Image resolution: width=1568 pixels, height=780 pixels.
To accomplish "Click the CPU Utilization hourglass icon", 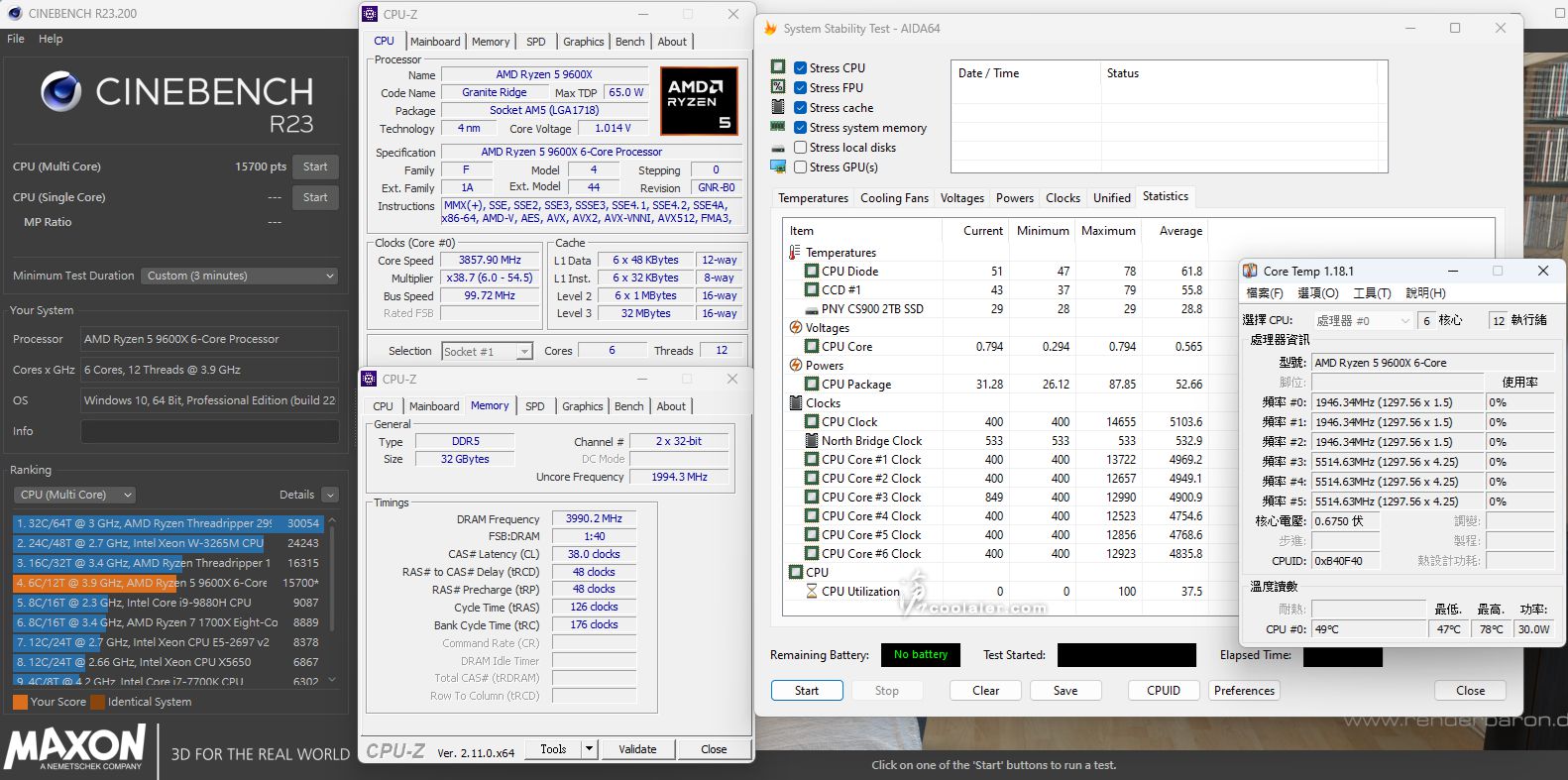I will pos(812,591).
